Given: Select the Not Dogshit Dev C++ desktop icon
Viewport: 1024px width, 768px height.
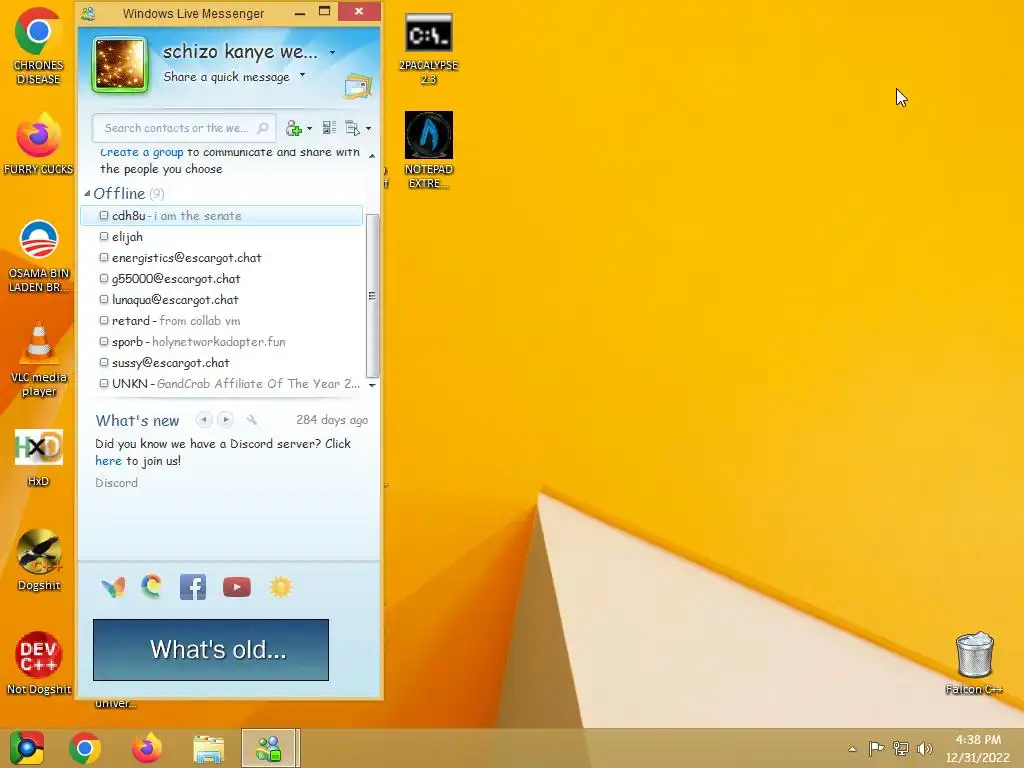Looking at the screenshot, I should [x=38, y=662].
